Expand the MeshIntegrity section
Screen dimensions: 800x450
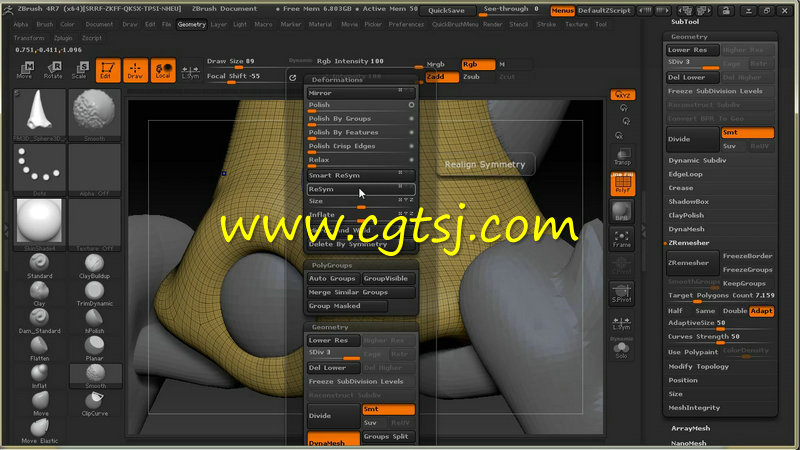point(694,408)
